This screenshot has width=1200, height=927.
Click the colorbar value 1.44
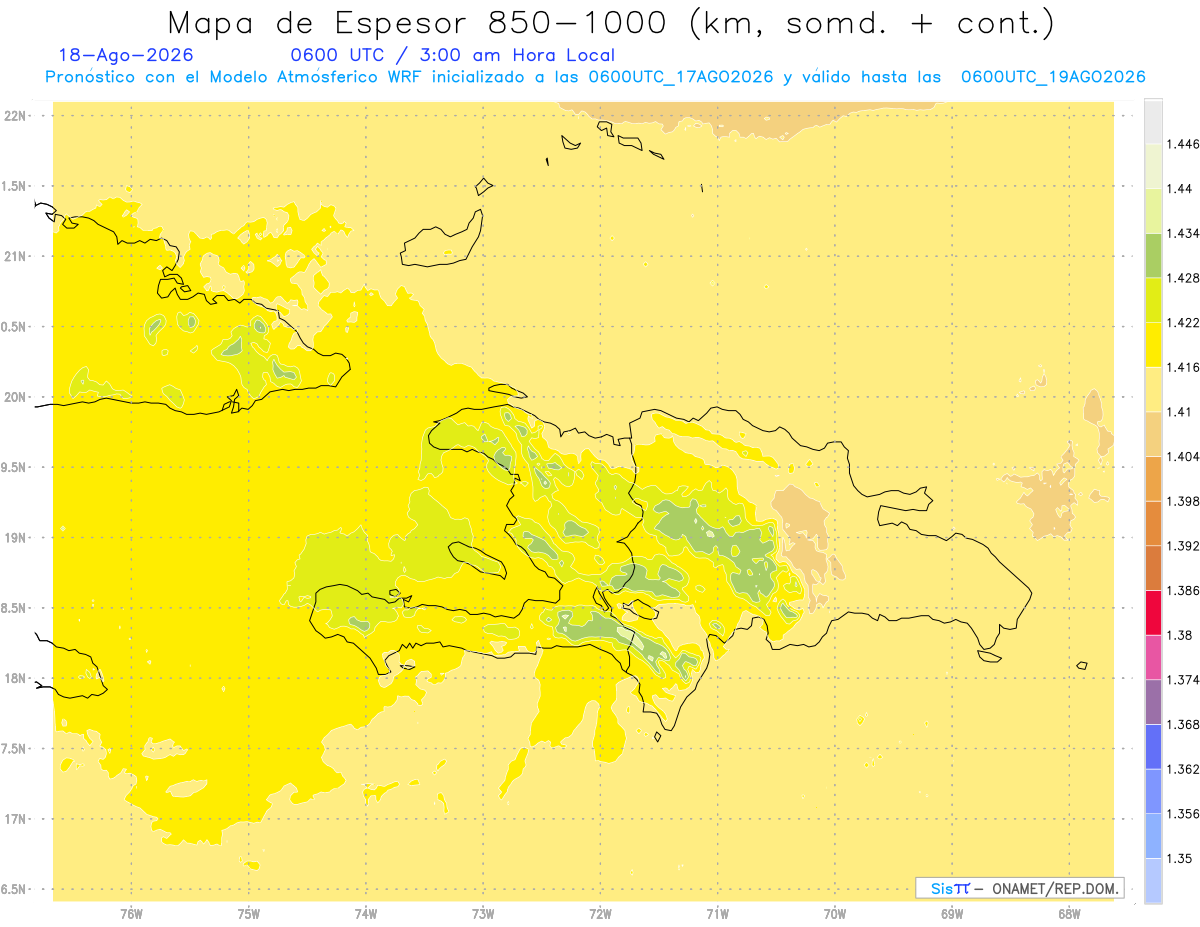1180,188
